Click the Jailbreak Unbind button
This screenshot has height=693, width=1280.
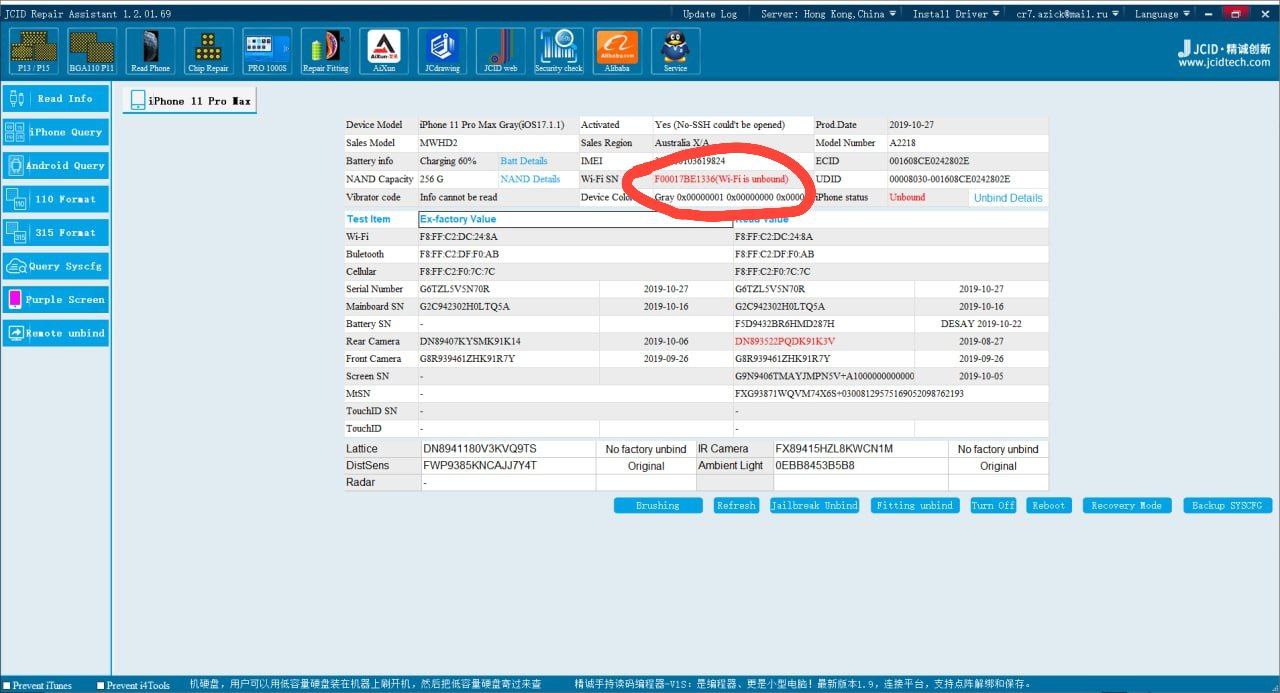(x=814, y=506)
